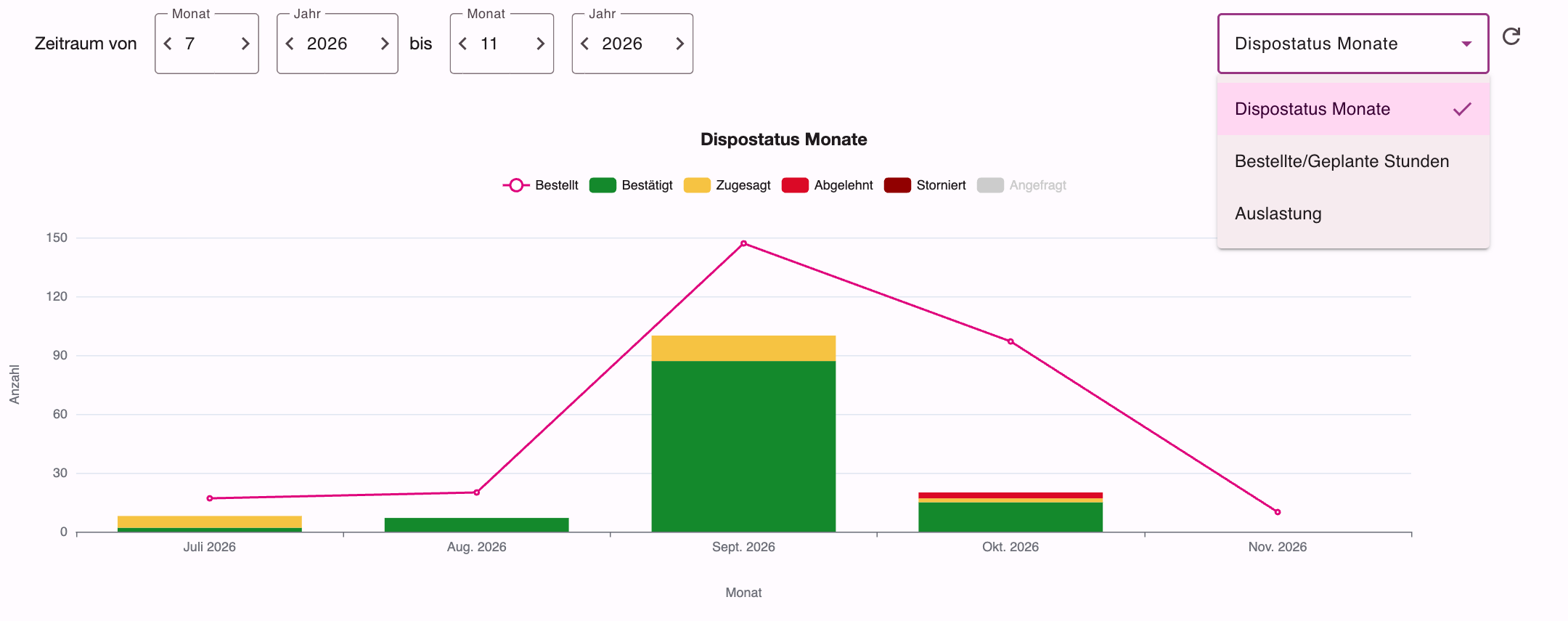1568x621 pixels.
Task: Increase the start month with right arrow
Action: (245, 44)
